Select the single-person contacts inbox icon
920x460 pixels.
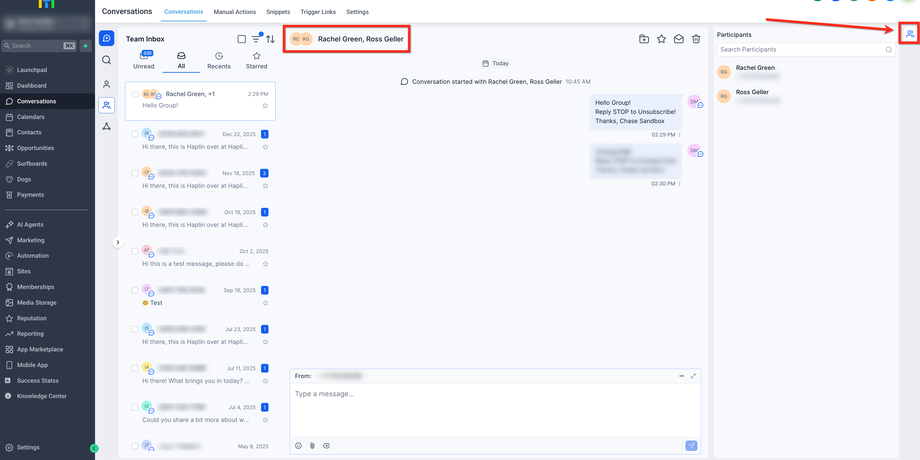pyautogui.click(x=106, y=84)
